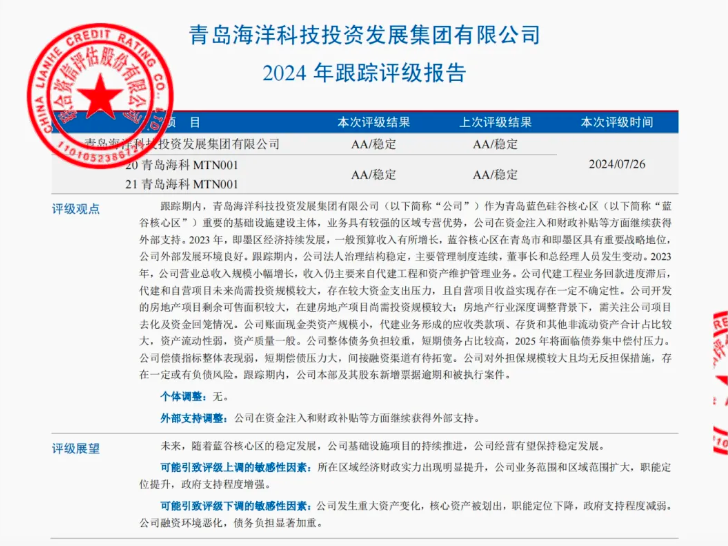Click 可能引致评级下调的敏感性因素 label

[x=234, y=506]
